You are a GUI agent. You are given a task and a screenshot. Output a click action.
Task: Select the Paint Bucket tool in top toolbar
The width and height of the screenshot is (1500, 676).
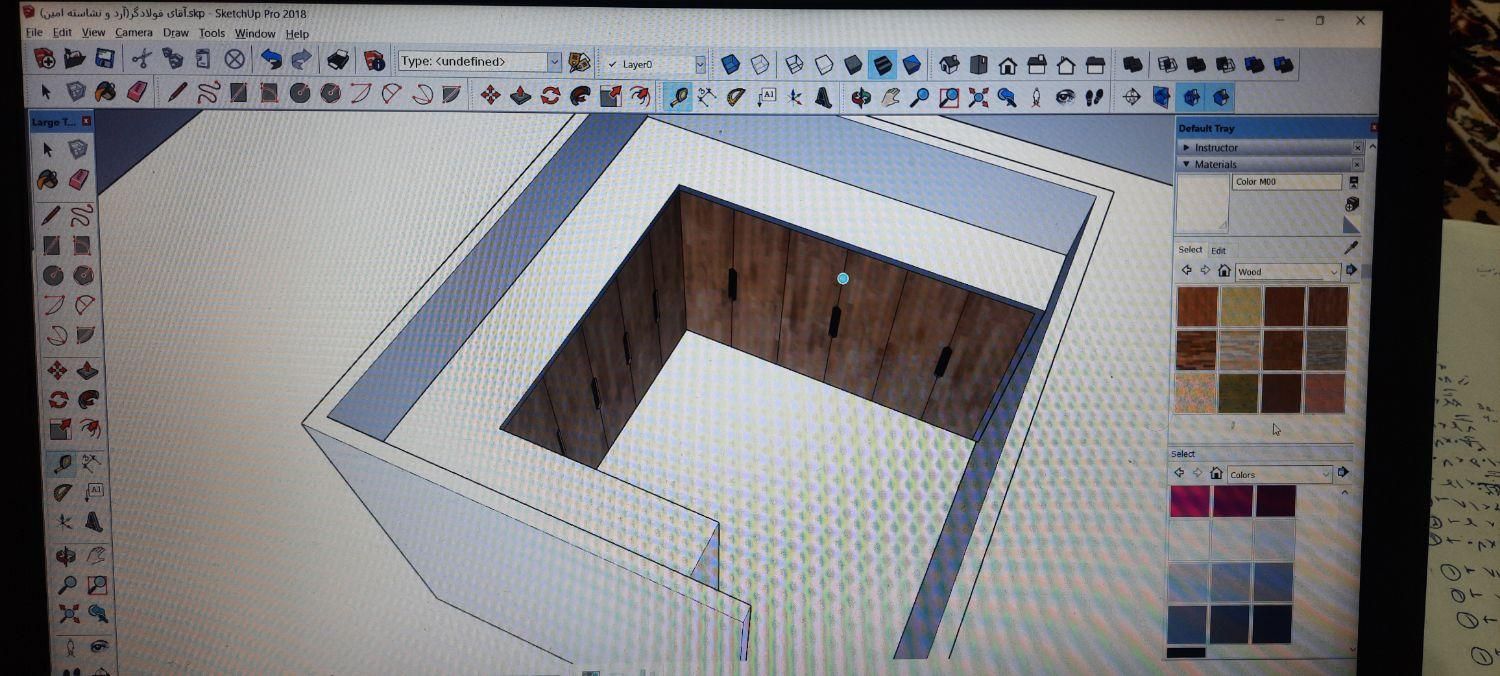coord(105,93)
